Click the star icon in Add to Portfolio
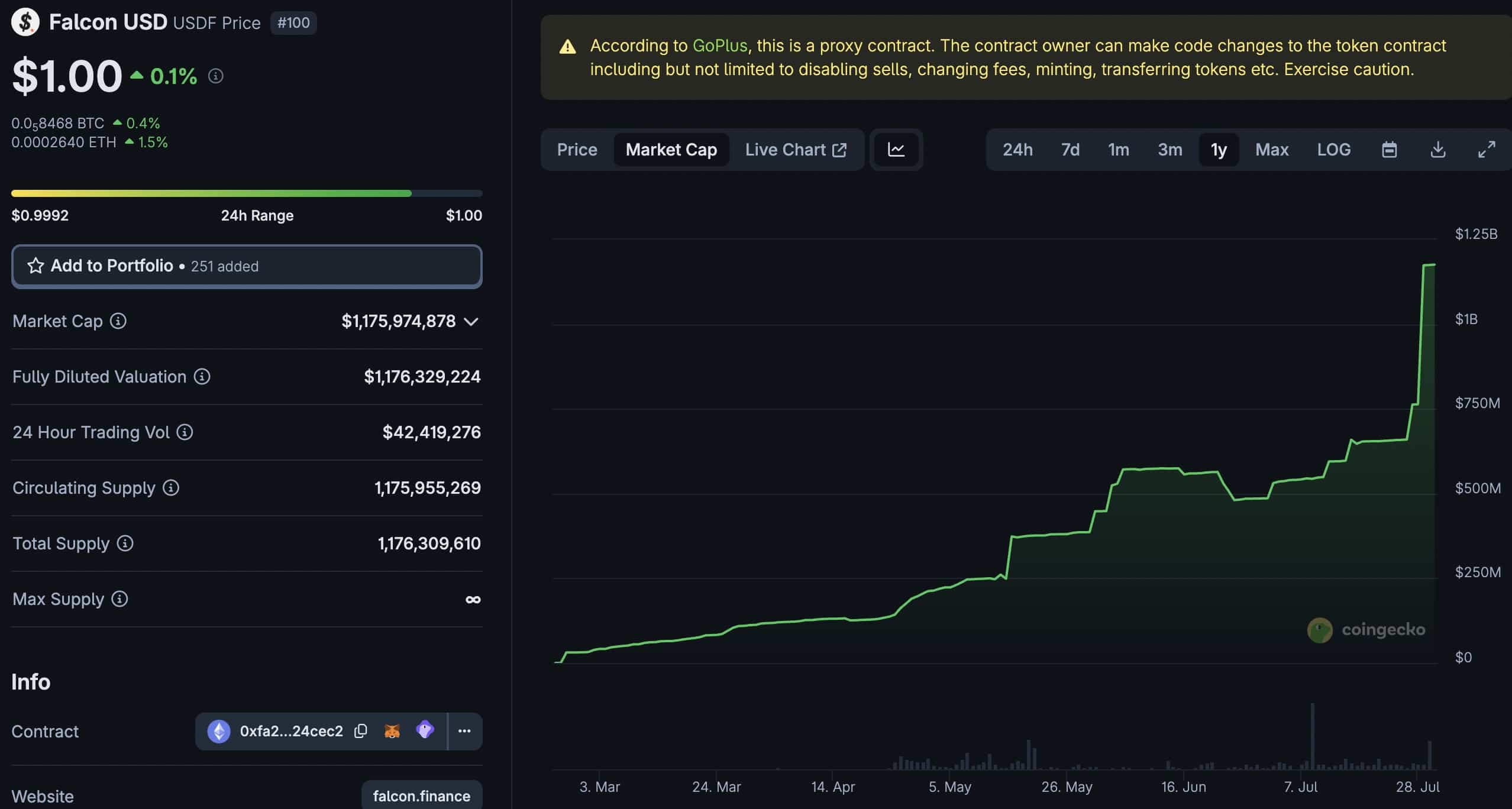 (x=35, y=266)
